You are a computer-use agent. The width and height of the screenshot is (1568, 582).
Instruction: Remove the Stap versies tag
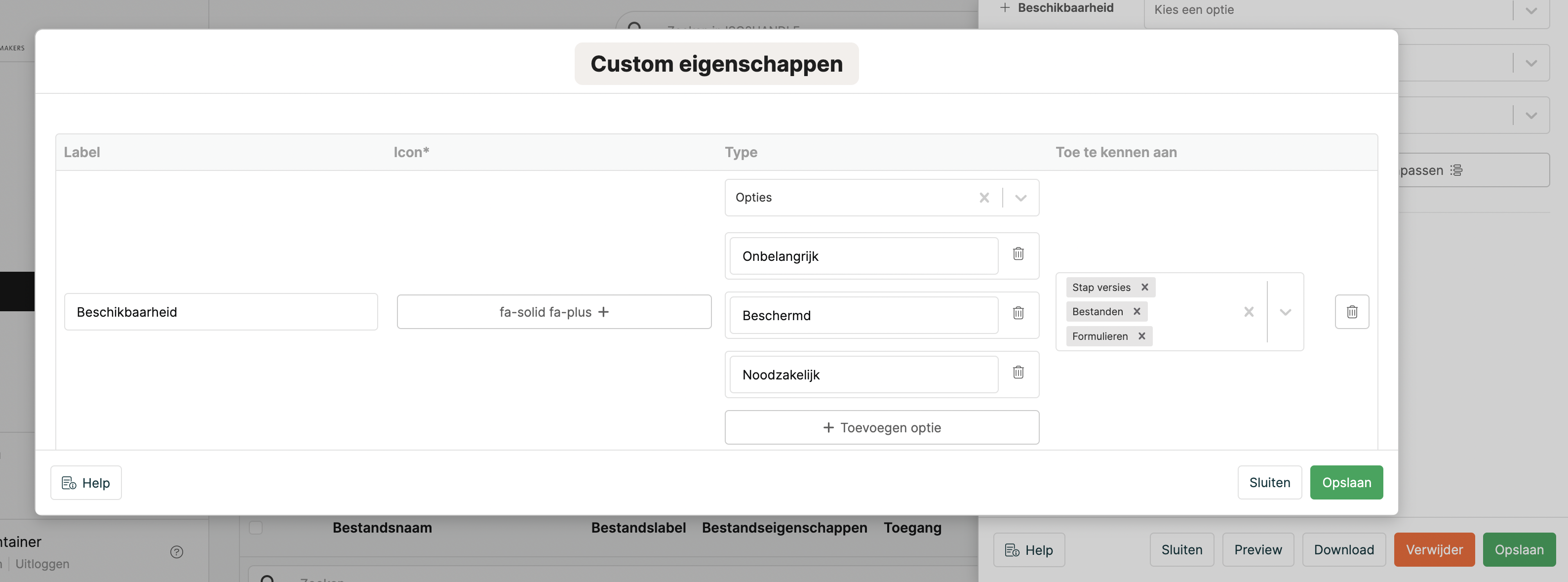(1144, 287)
